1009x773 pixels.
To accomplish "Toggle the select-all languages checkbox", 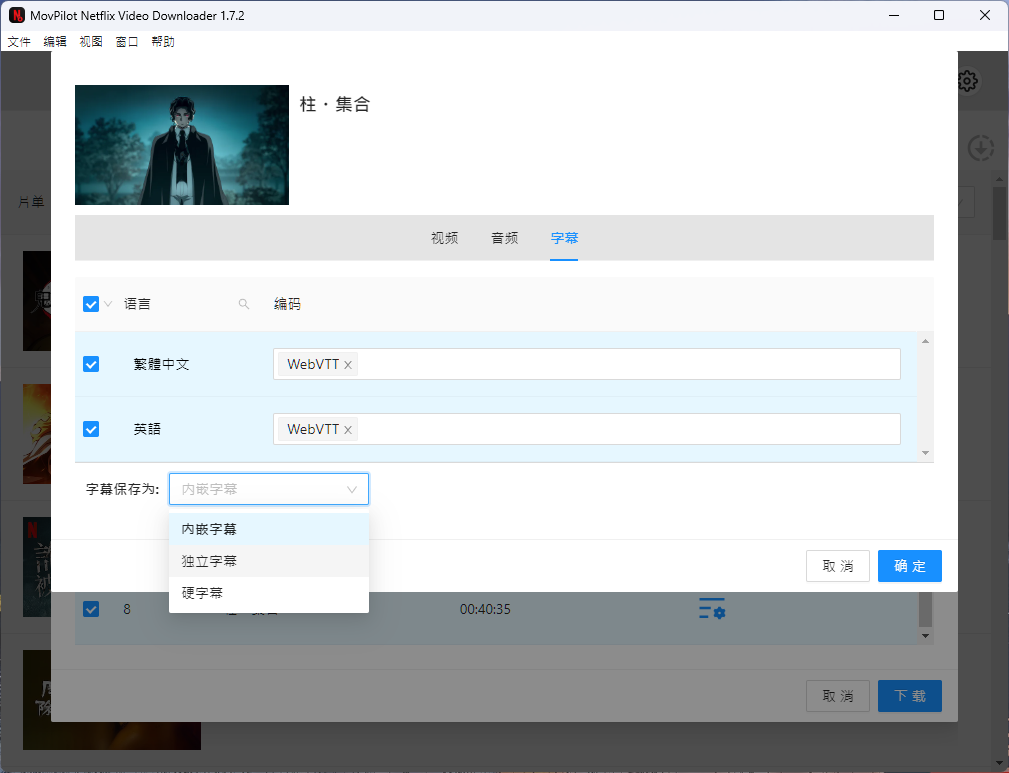I will (91, 304).
